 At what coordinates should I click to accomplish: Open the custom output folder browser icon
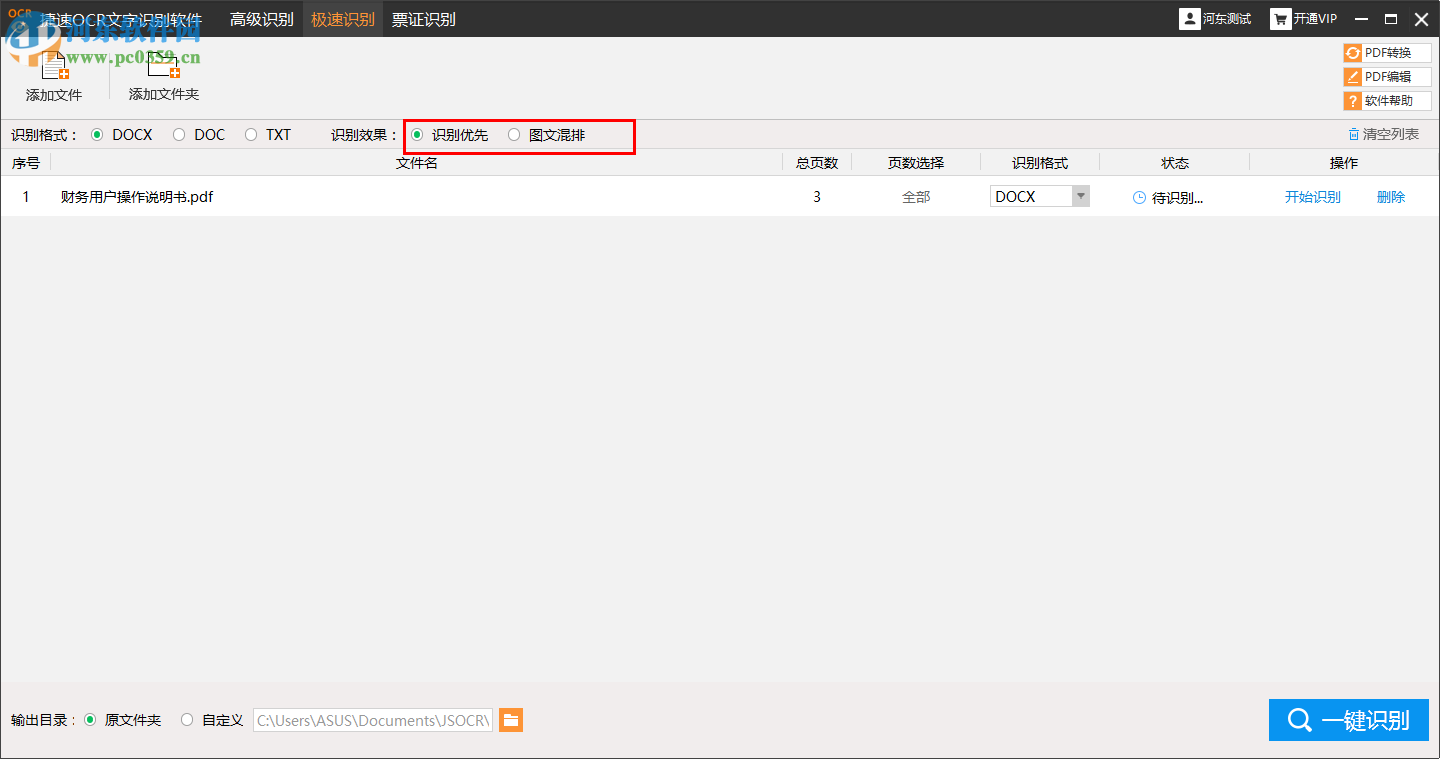pyautogui.click(x=511, y=719)
